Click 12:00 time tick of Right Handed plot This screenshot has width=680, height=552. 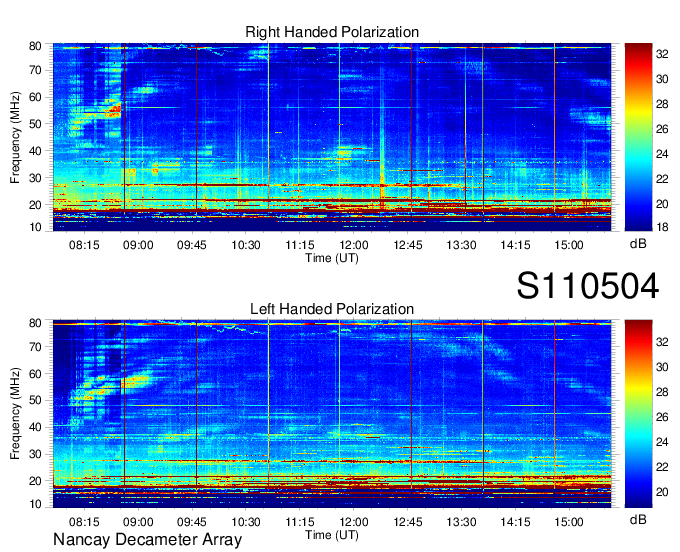point(354,245)
